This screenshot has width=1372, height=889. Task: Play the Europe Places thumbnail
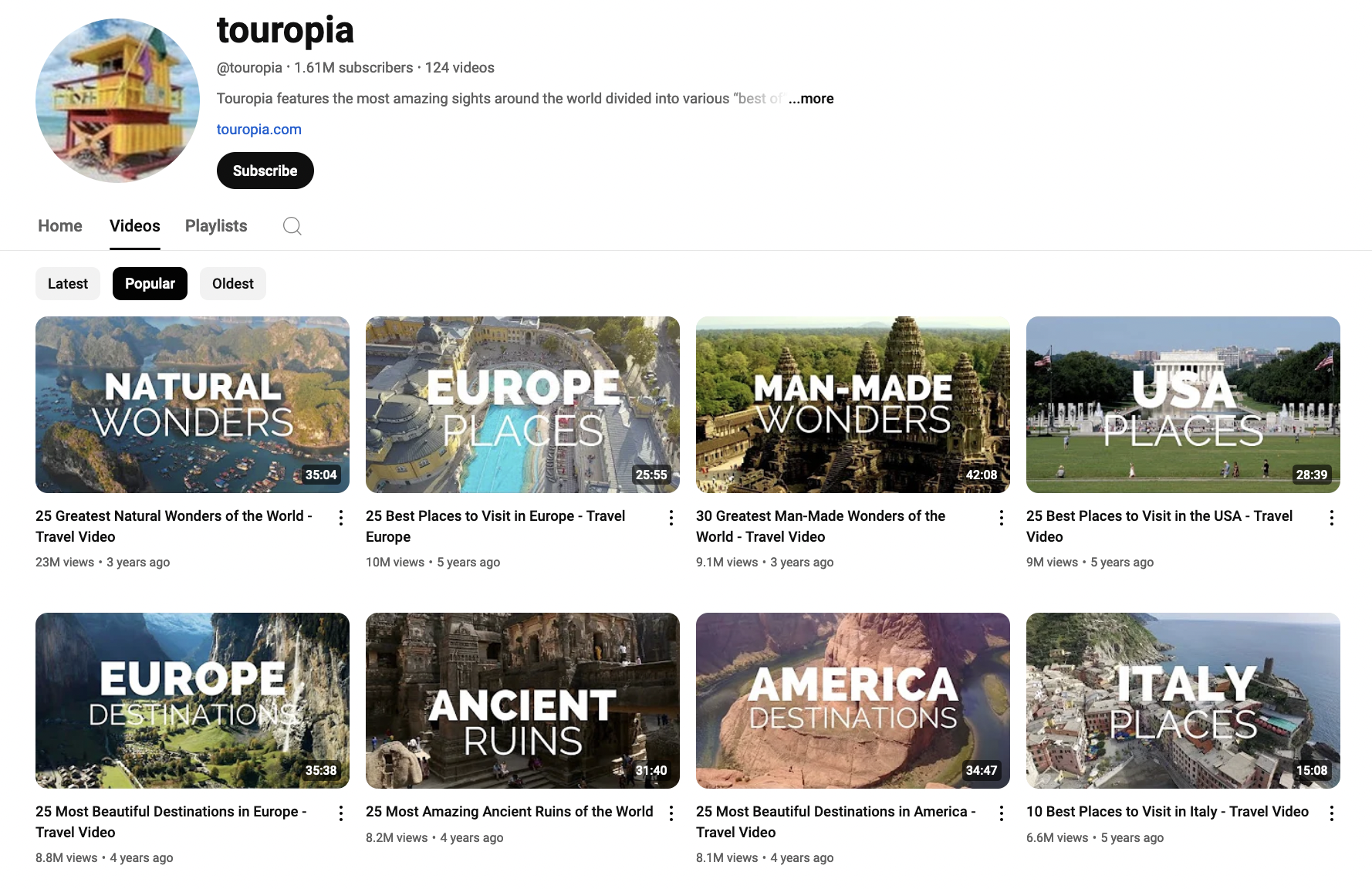click(522, 404)
